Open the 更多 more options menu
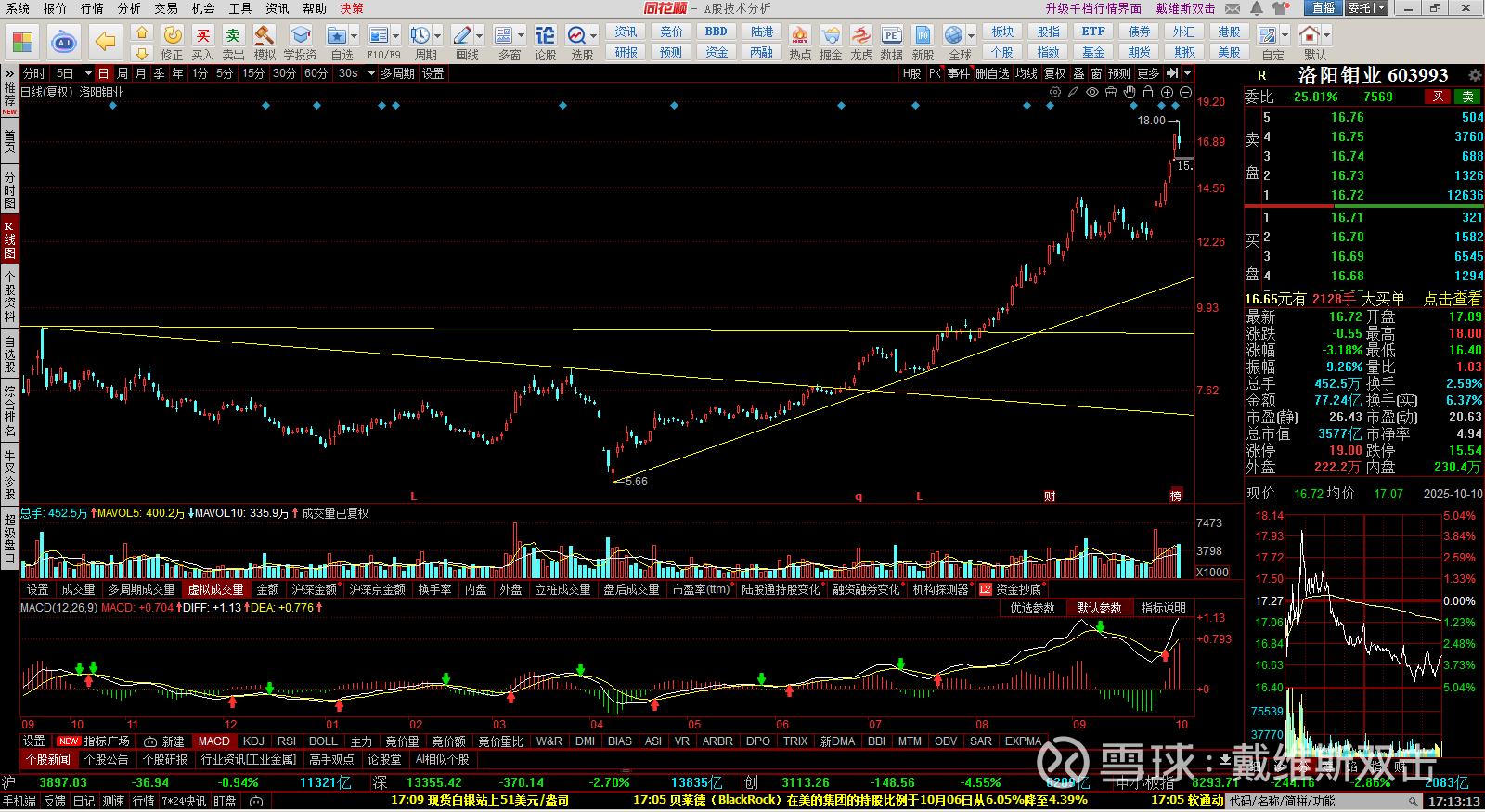Viewport: 1485px width, 812px height. (x=1148, y=73)
